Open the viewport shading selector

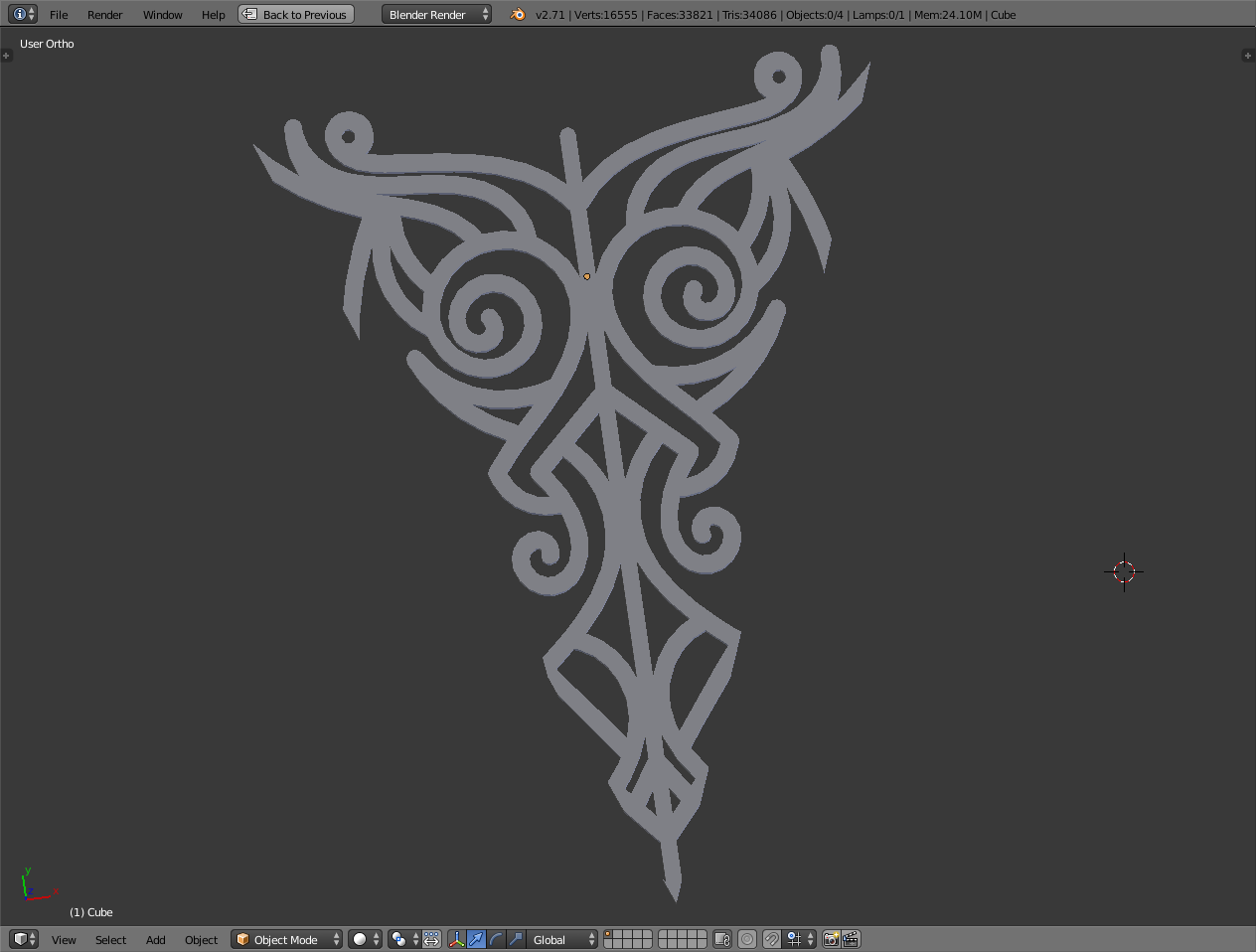[365, 940]
